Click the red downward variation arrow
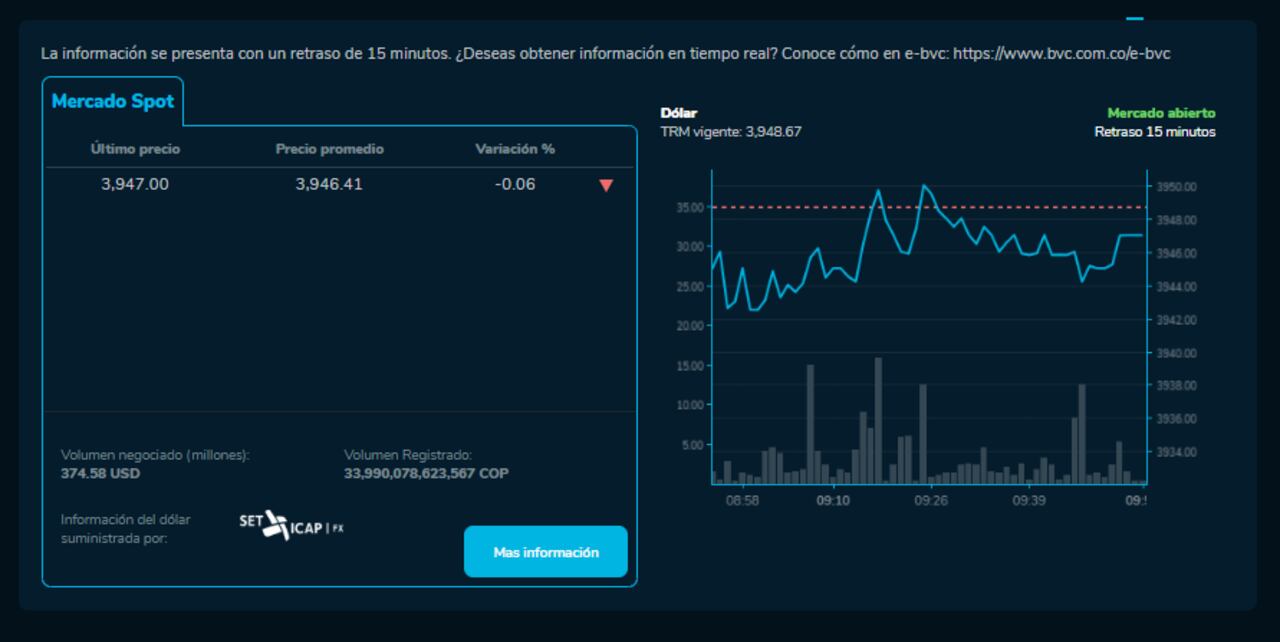This screenshot has width=1280, height=642. 605,185
